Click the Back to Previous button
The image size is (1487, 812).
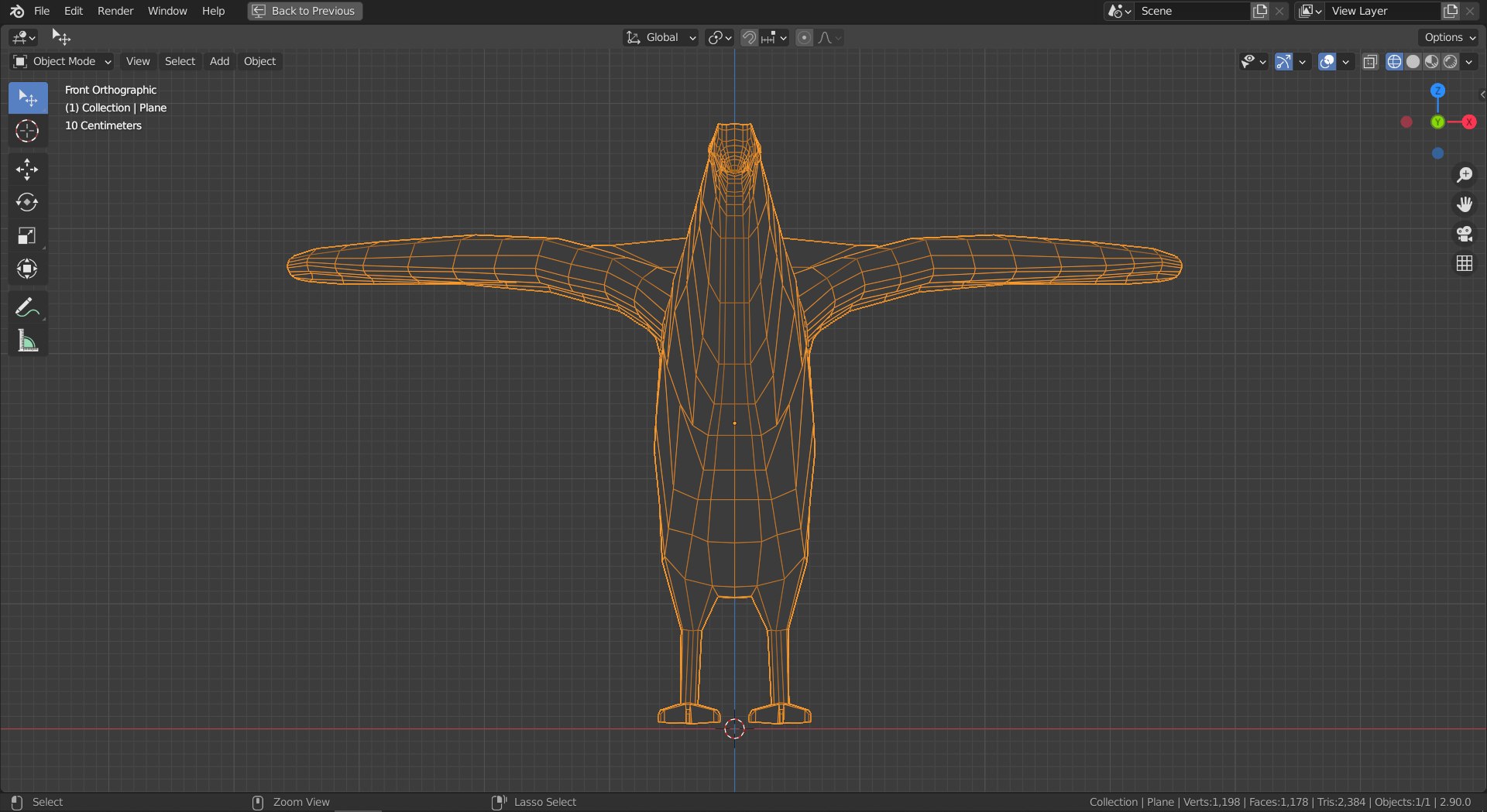(x=305, y=11)
